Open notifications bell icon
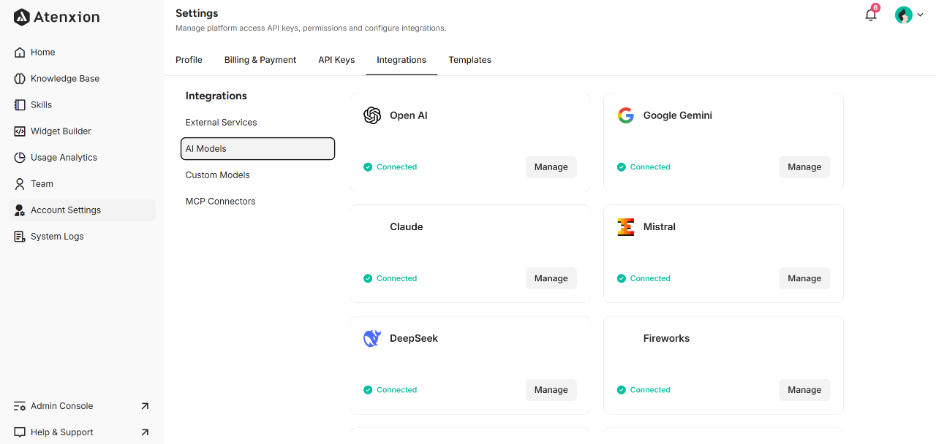The height and width of the screenshot is (444, 936). [871, 14]
